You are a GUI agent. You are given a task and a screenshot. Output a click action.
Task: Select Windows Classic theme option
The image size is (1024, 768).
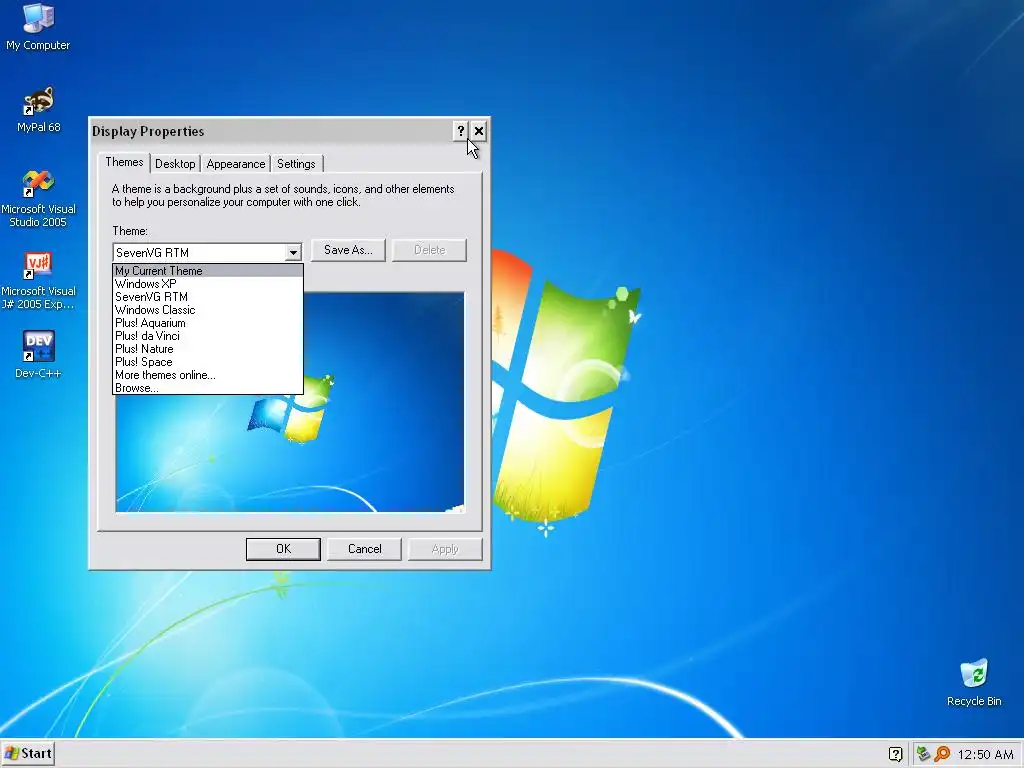coord(208,310)
